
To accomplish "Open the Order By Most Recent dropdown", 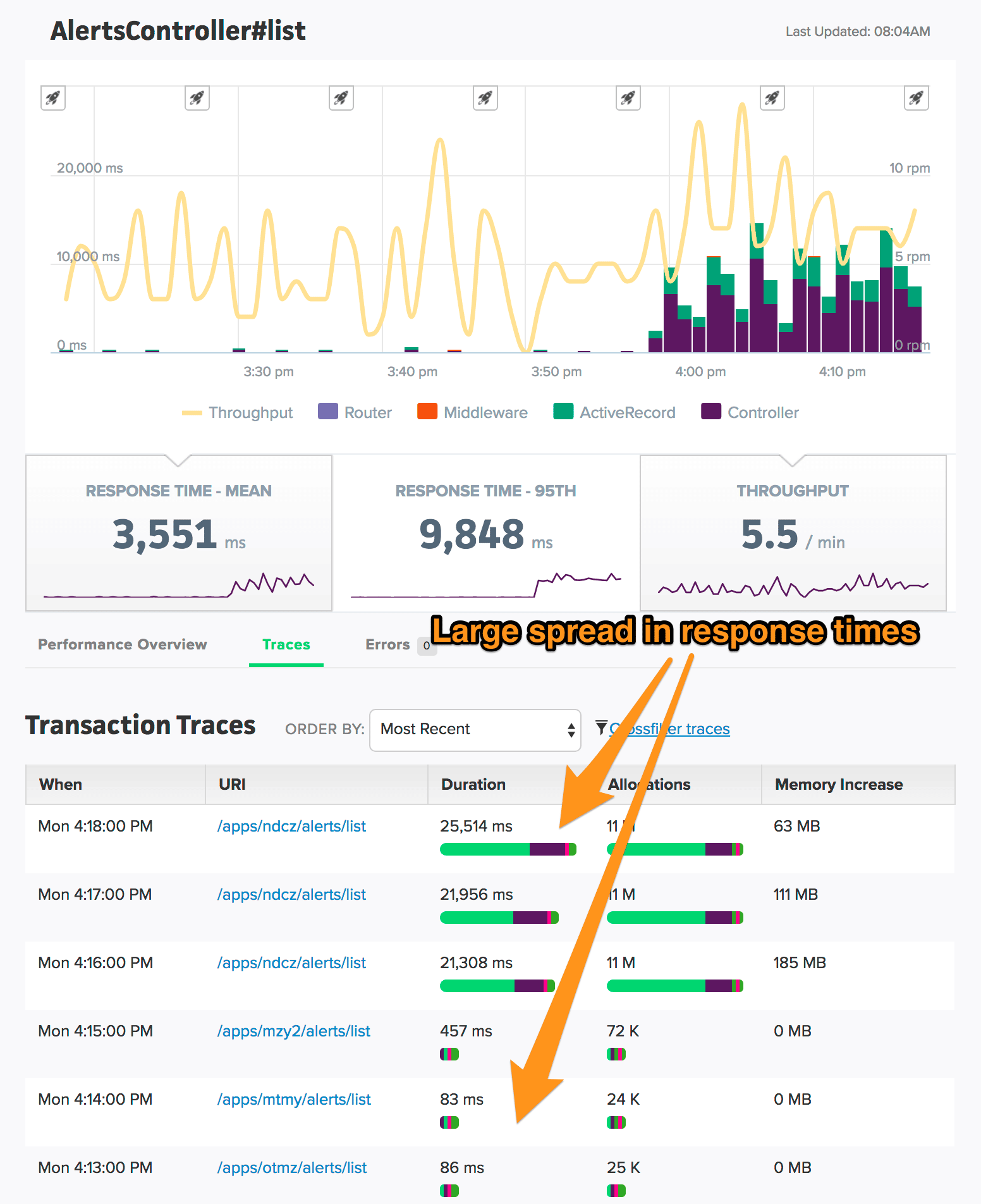I will [475, 730].
